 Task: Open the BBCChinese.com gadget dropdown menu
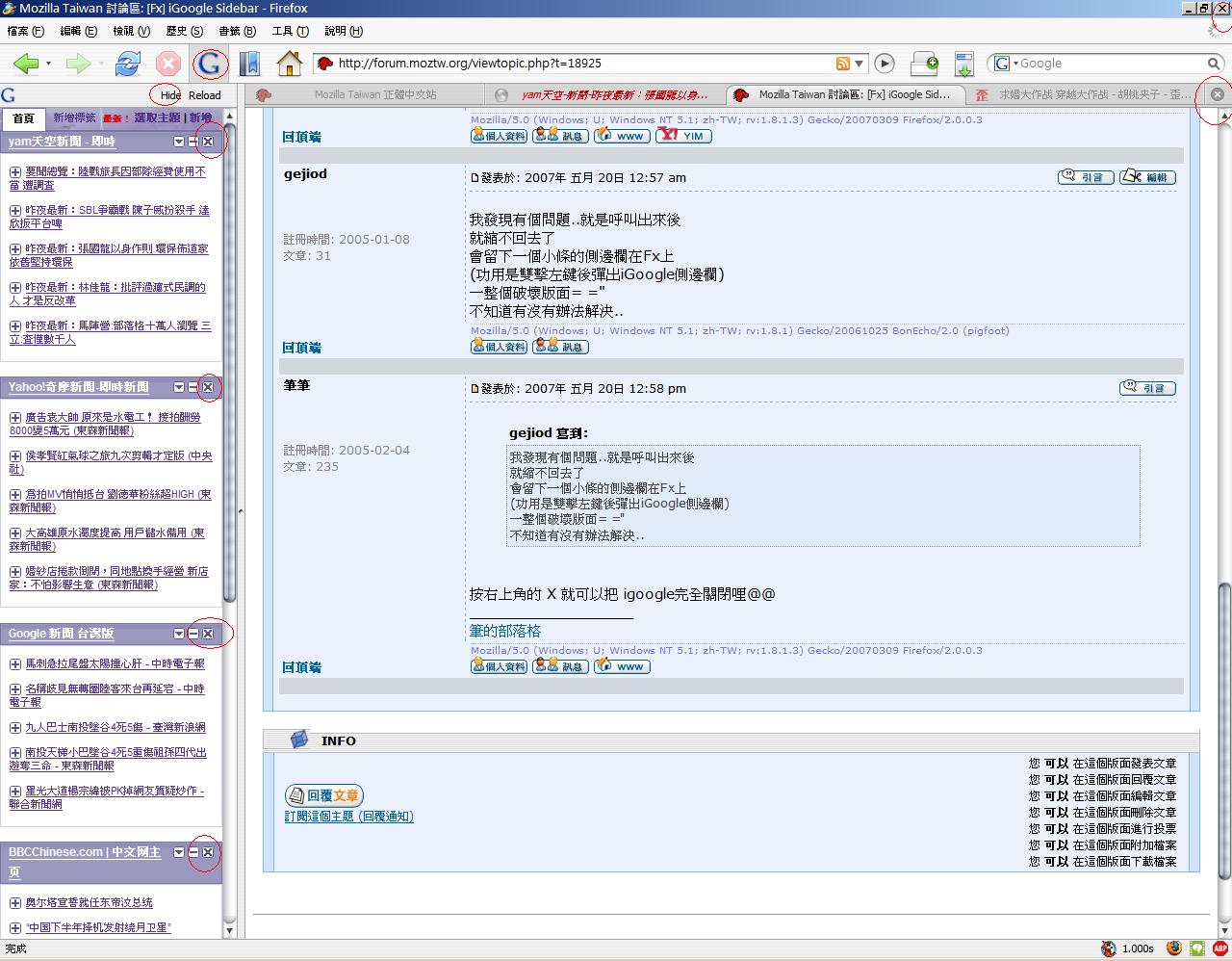coord(179,852)
